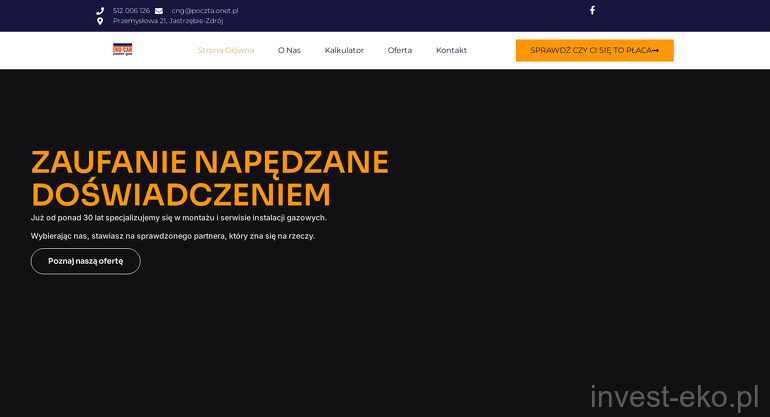
Task: Click the paragraph about 30 years of experience
Action: pos(178,217)
